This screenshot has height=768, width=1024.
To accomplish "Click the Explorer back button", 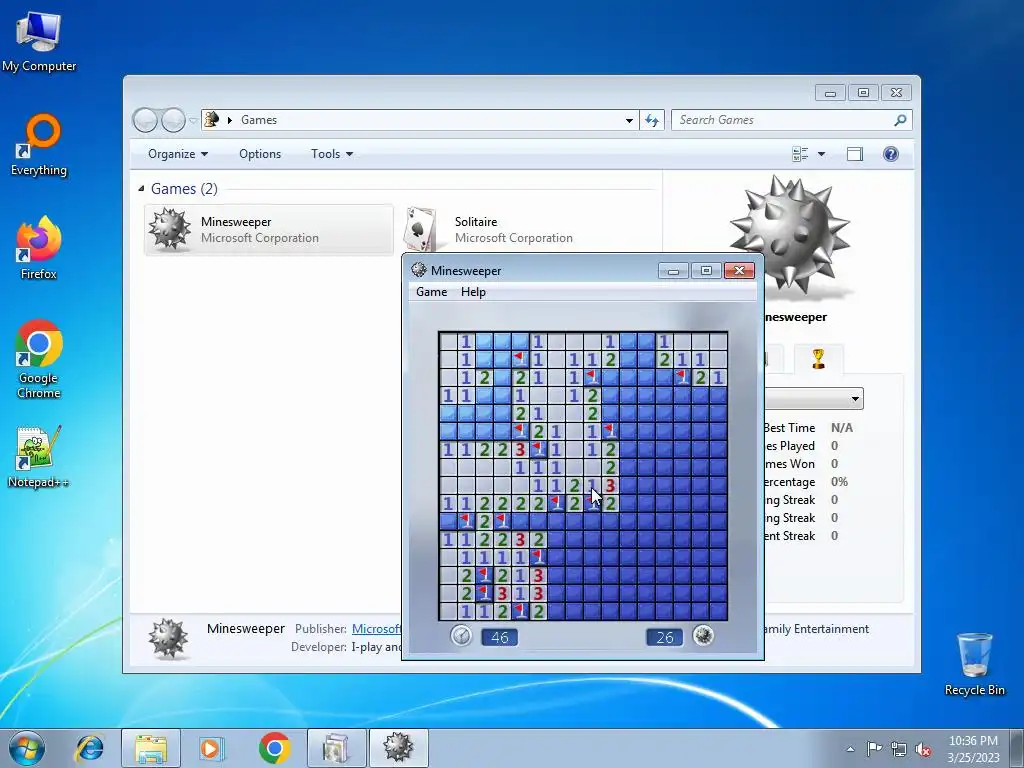I will coord(145,120).
